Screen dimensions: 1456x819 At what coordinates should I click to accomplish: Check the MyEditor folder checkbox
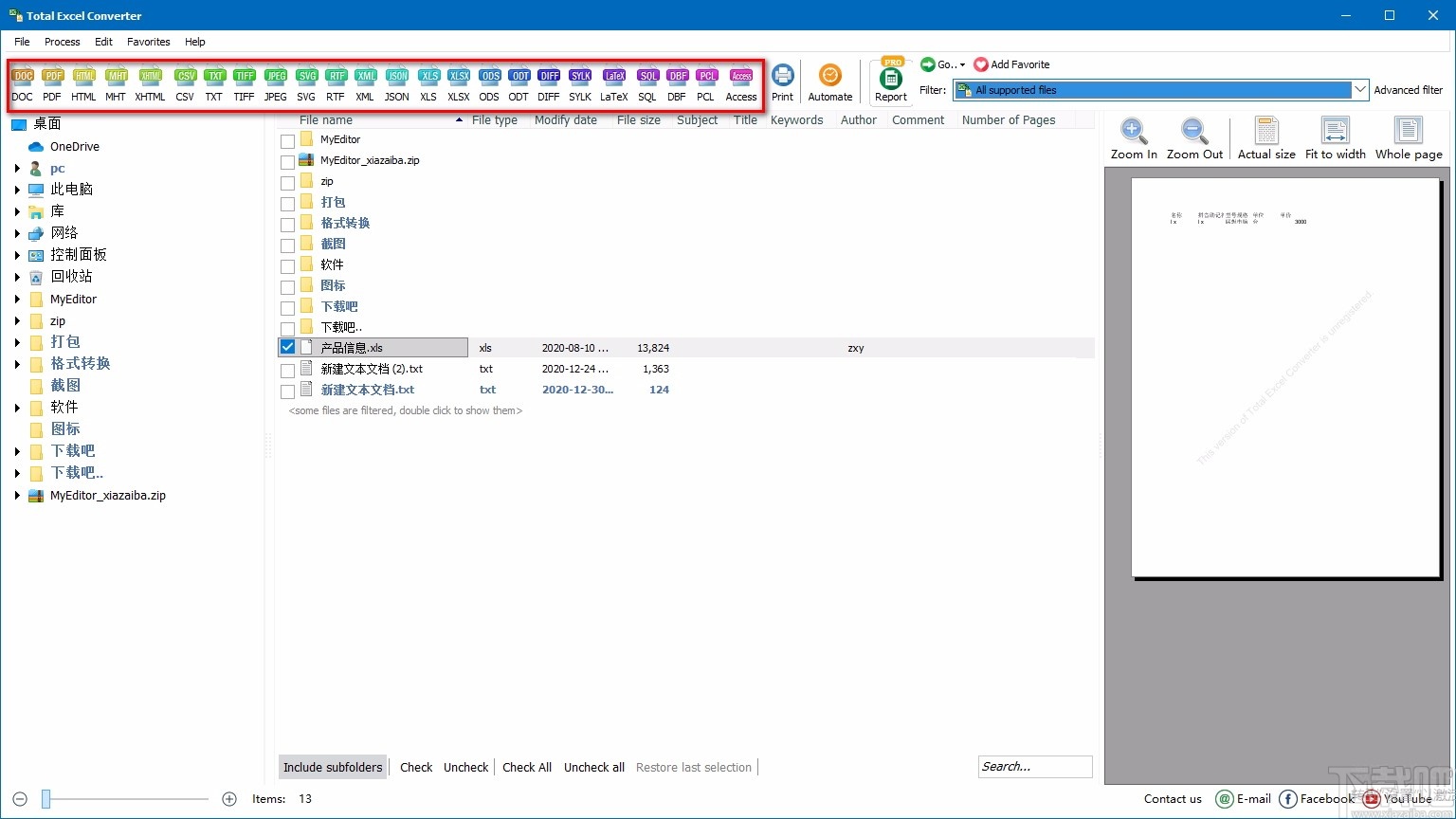pos(287,141)
